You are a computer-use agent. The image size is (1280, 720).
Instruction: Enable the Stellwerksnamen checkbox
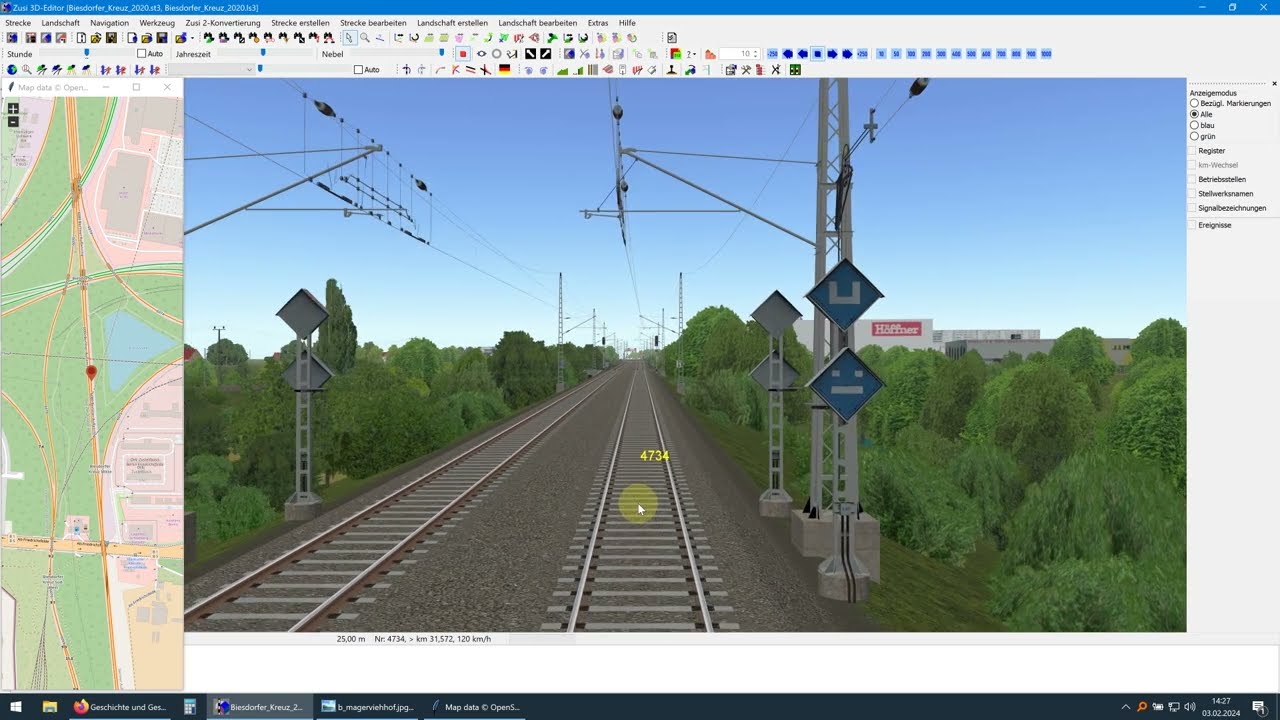pos(1193,193)
